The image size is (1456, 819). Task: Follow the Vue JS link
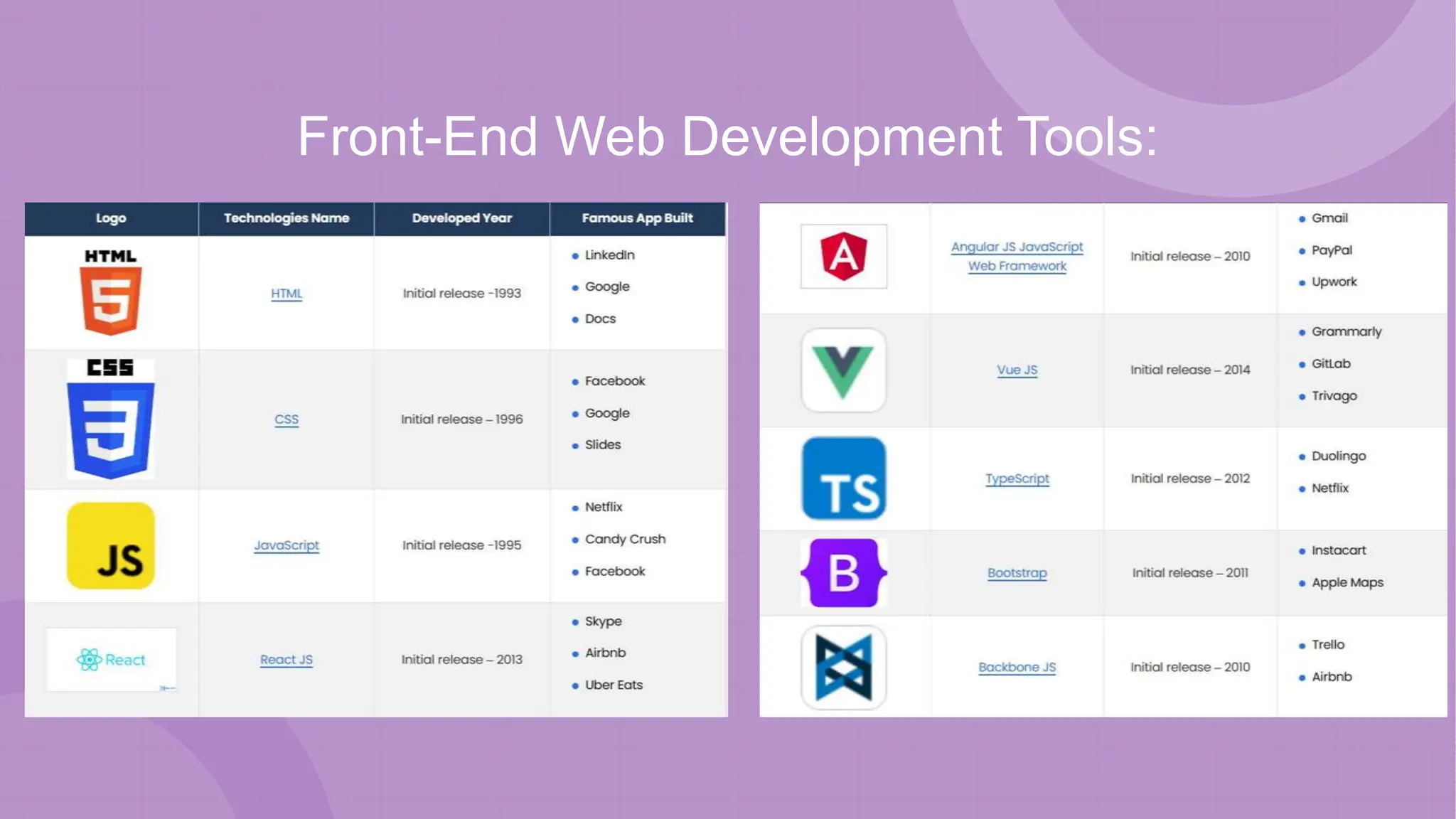point(1017,370)
